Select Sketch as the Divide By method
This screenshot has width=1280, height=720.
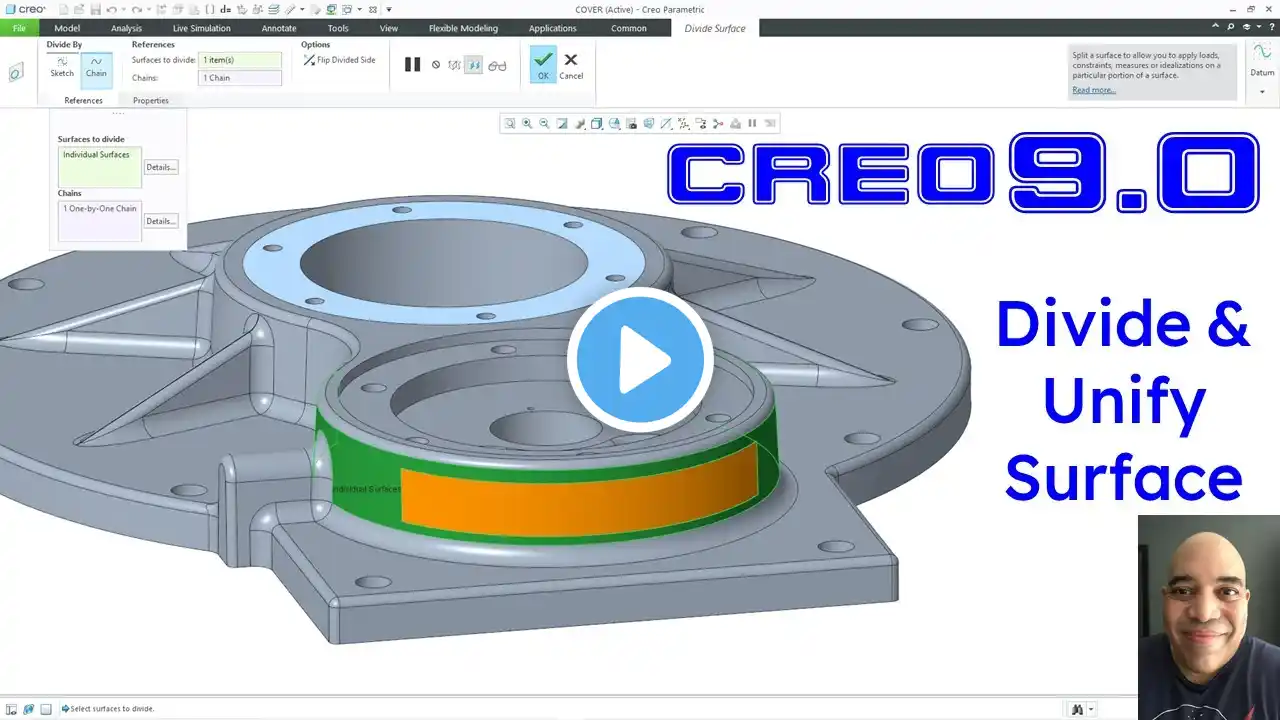(62, 67)
